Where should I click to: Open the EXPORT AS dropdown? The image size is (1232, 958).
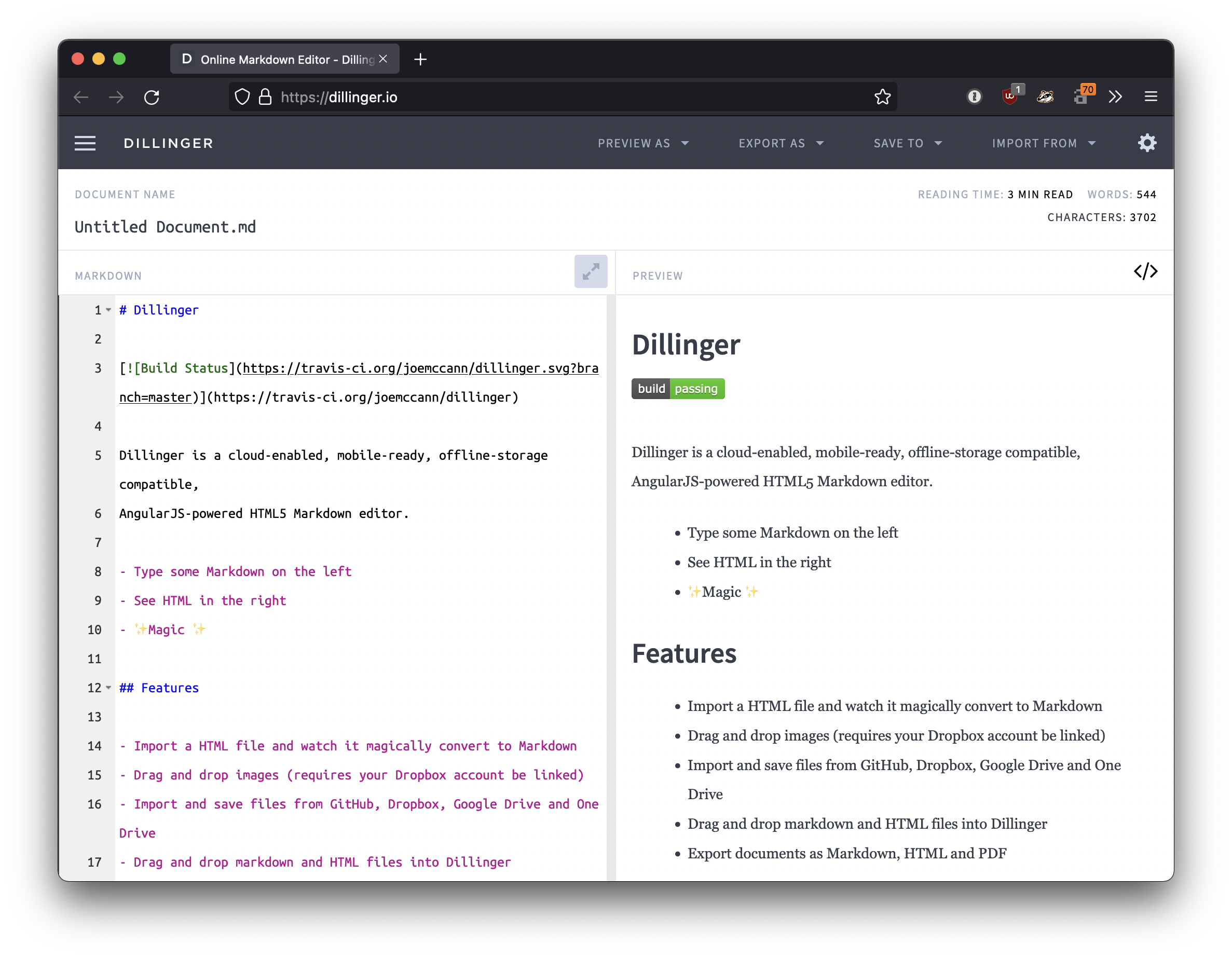tap(781, 143)
